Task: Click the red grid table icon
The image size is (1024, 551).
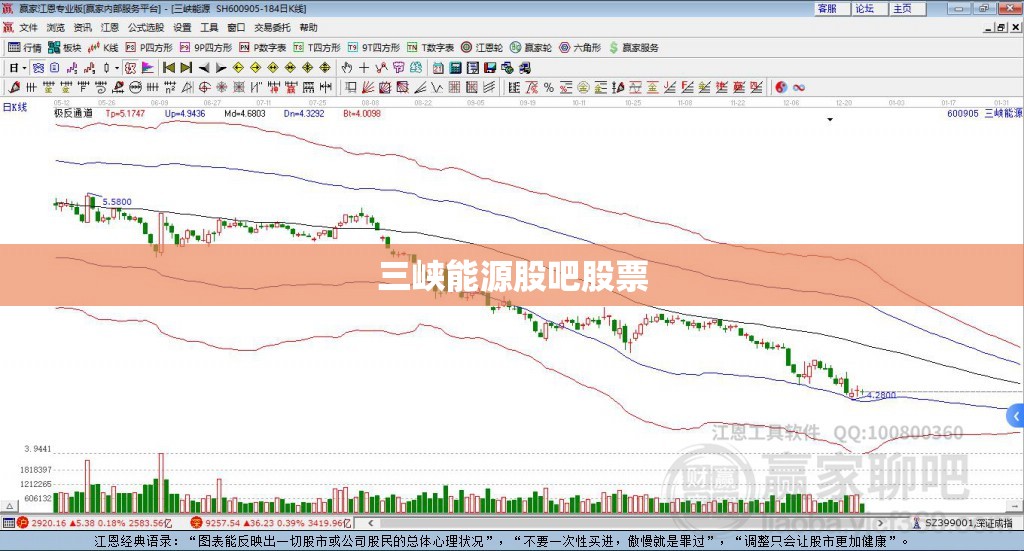Action: point(455,87)
